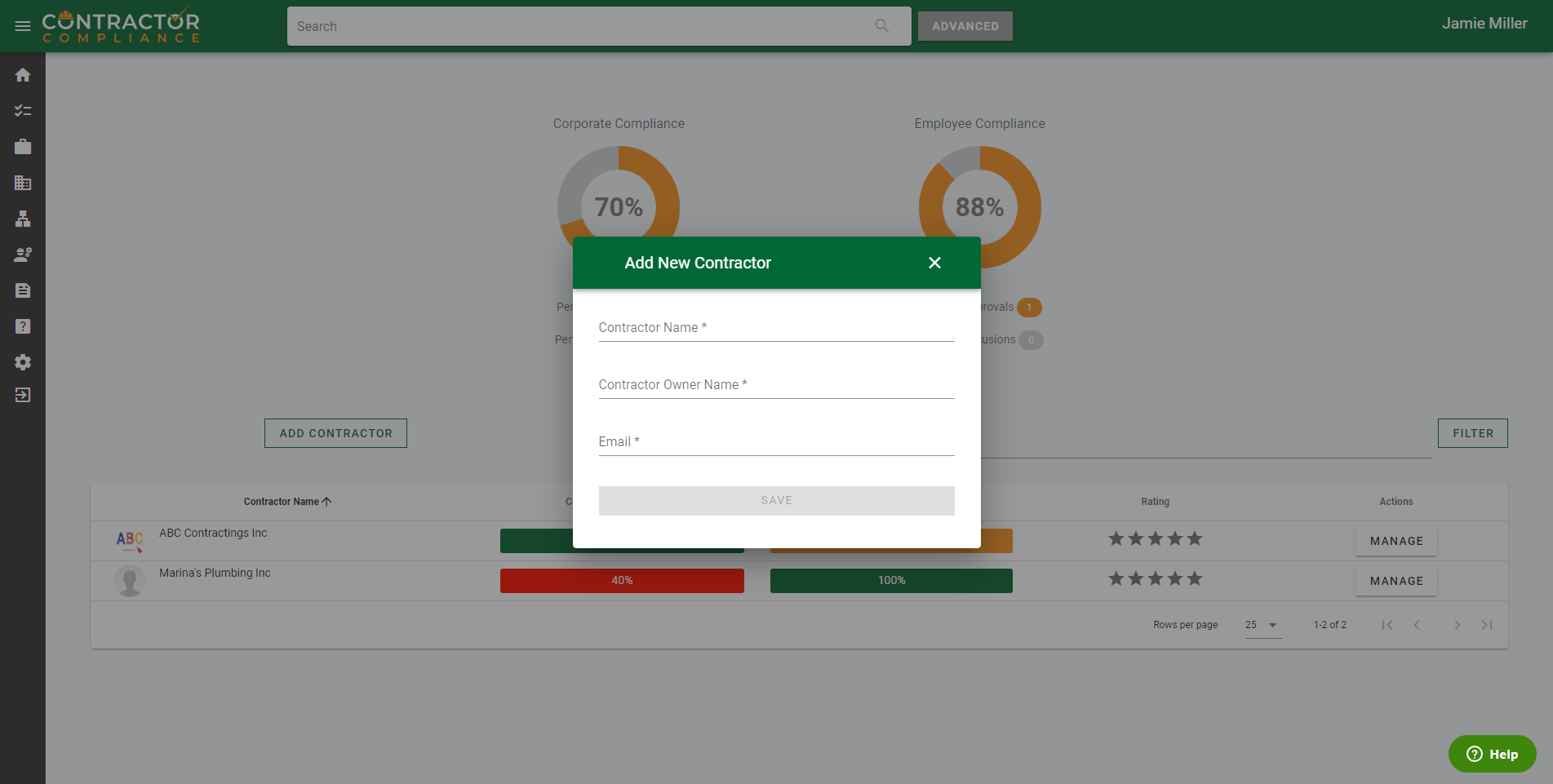Click Manage for Marina's Plumbing Inc
Image resolution: width=1553 pixels, height=784 pixels.
pyautogui.click(x=1395, y=581)
